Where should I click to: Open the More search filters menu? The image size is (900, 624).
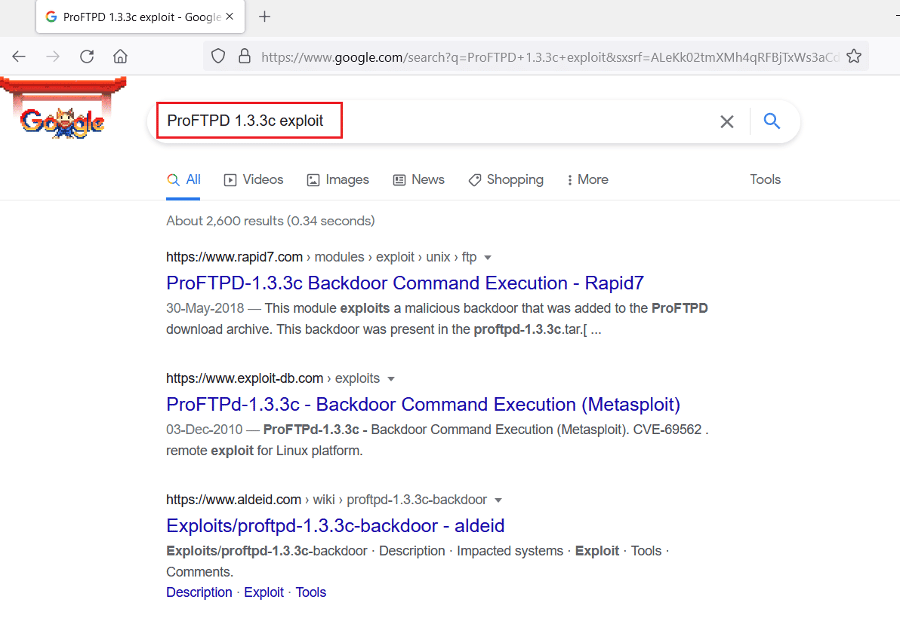[587, 180]
